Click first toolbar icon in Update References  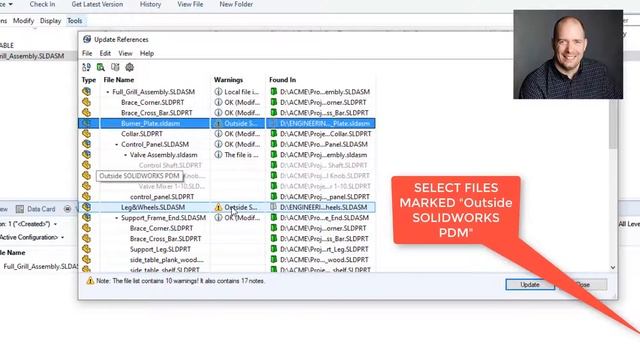coord(86,67)
